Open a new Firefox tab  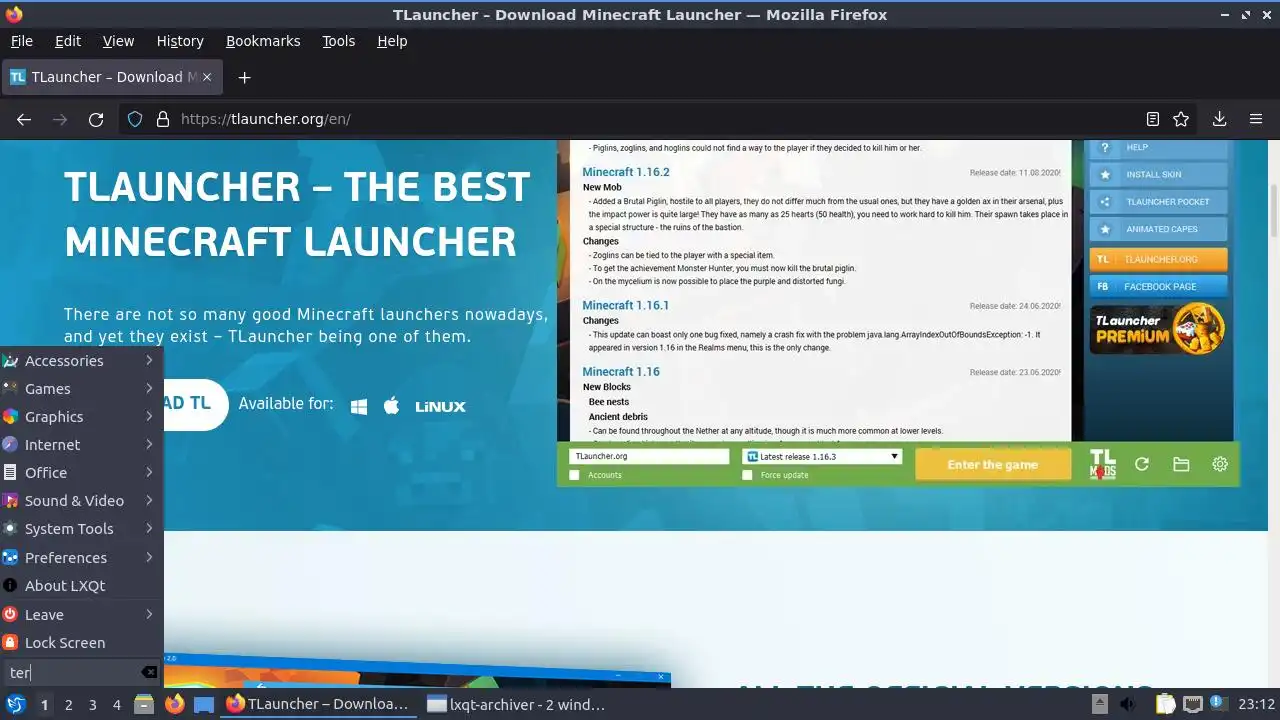click(244, 77)
